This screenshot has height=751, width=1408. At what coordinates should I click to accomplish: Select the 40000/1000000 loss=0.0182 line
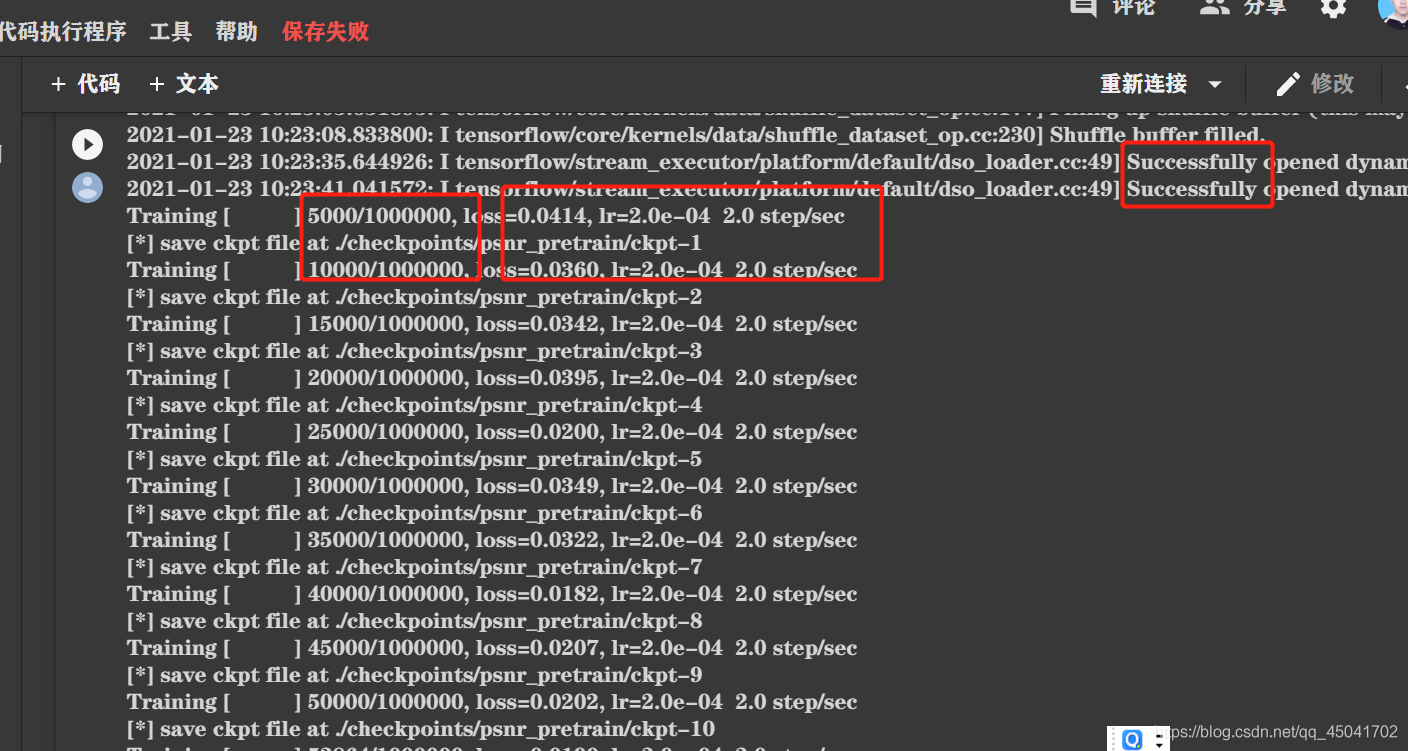[492, 594]
